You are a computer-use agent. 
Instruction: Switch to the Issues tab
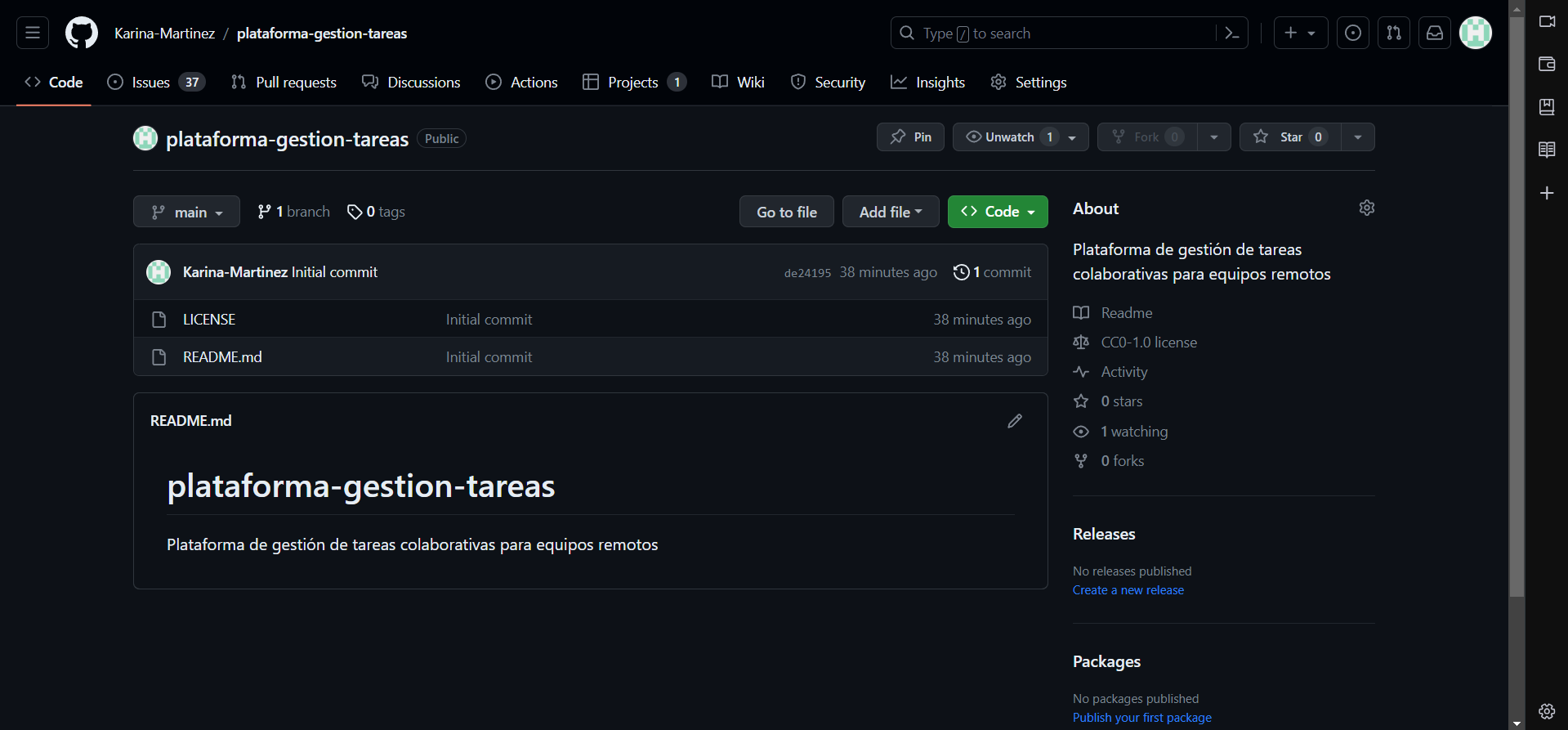click(x=156, y=82)
